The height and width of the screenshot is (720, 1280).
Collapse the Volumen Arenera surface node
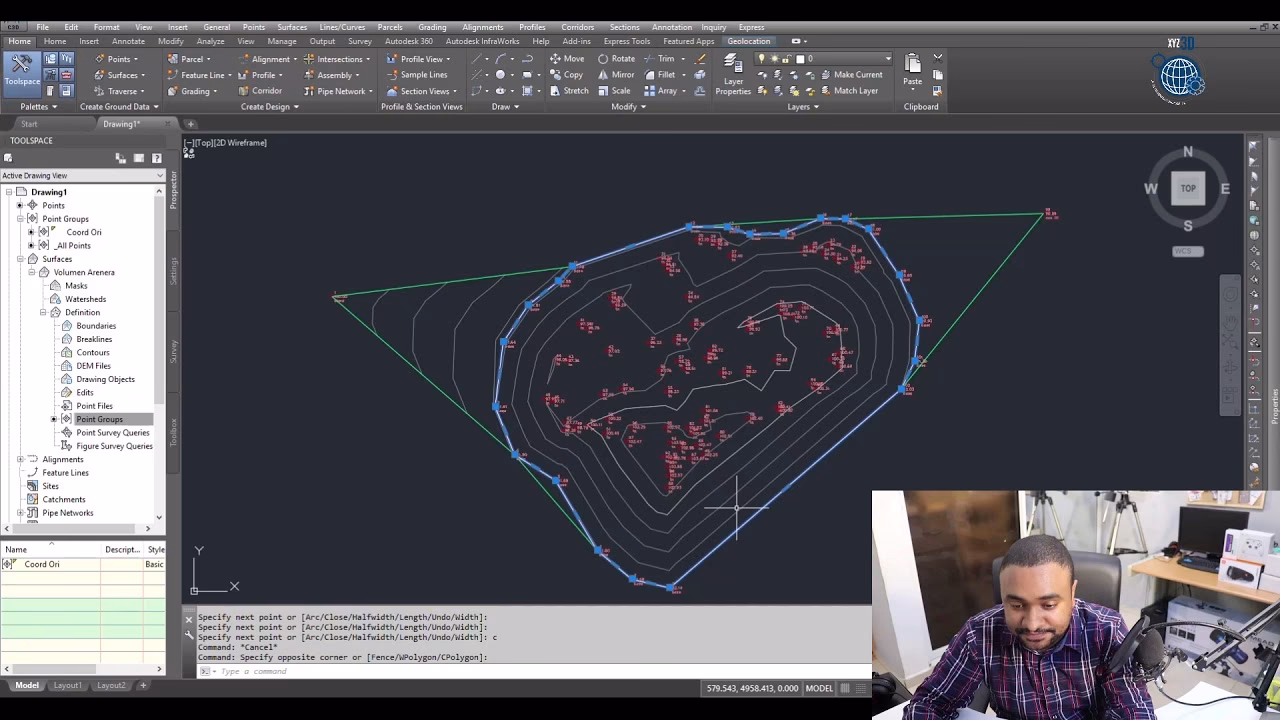(31, 272)
